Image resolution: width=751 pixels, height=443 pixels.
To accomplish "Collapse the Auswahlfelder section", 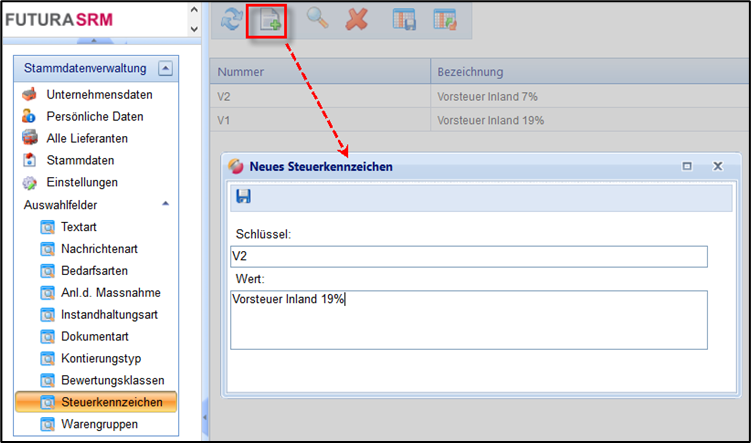I will pyautogui.click(x=165, y=204).
